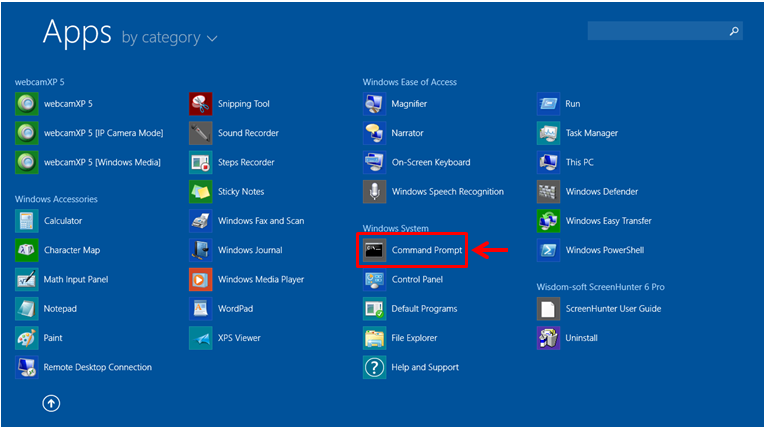Select the 'Windows System' group heading

(x=396, y=228)
